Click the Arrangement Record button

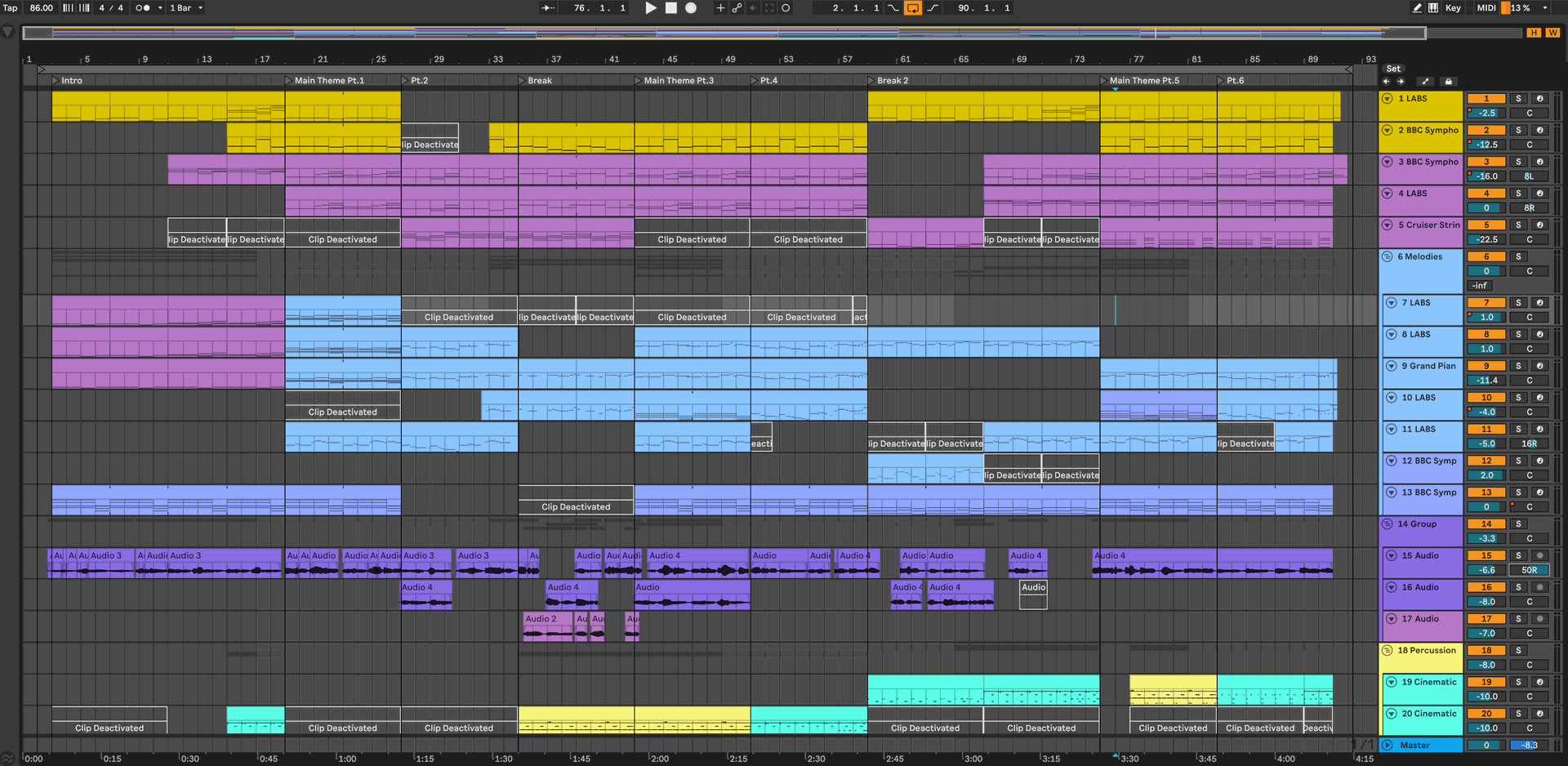[x=691, y=8]
